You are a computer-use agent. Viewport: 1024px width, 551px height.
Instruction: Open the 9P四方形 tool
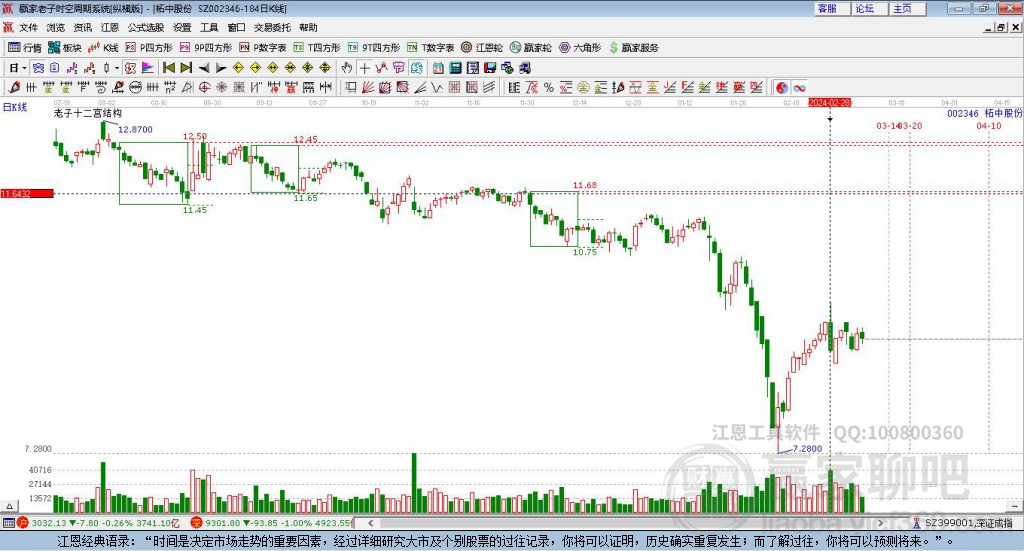pyautogui.click(x=206, y=48)
